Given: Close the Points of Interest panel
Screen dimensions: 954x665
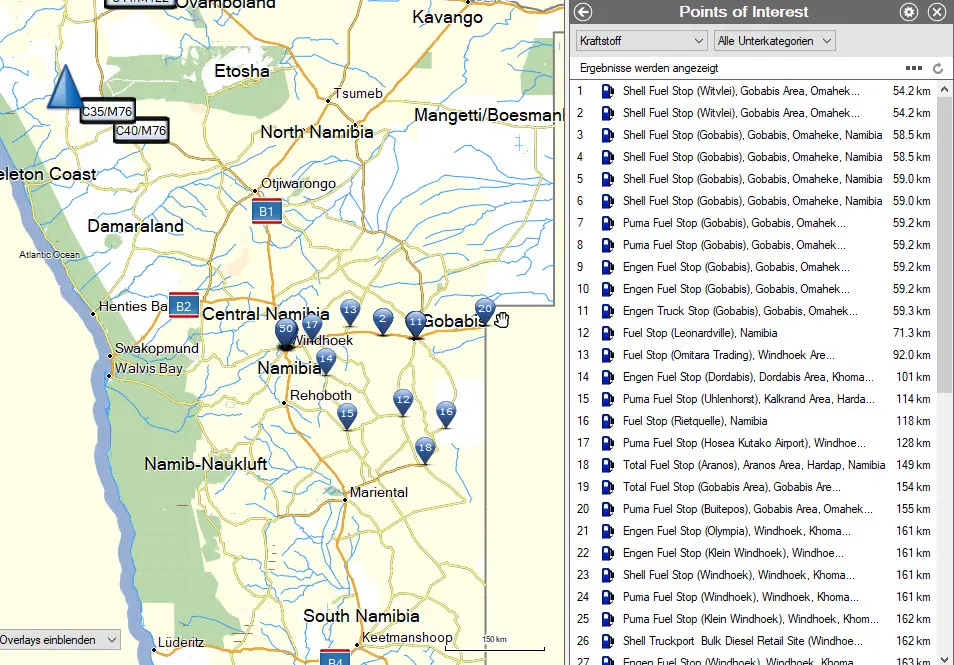Looking at the screenshot, I should pyautogui.click(x=937, y=12).
